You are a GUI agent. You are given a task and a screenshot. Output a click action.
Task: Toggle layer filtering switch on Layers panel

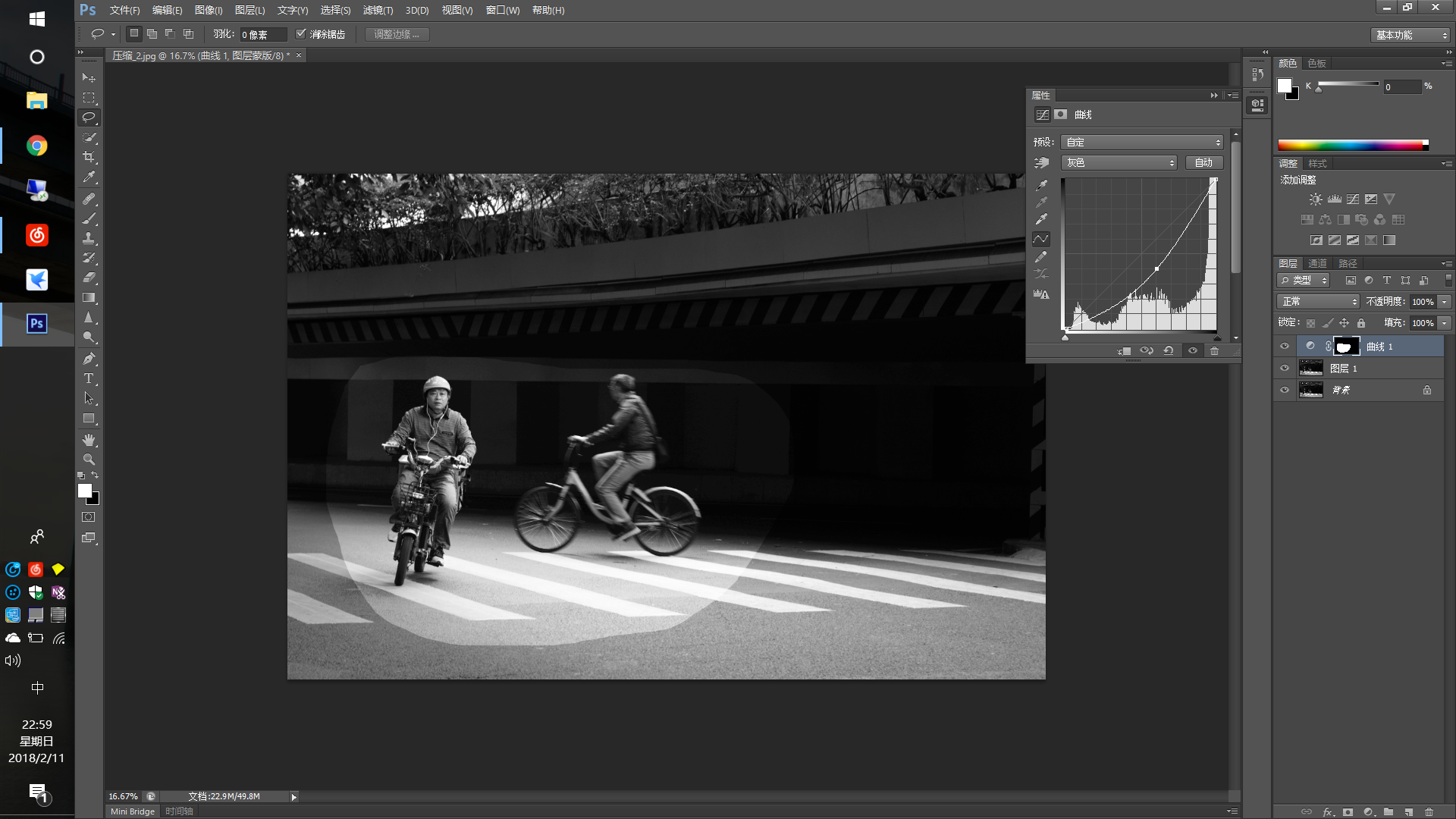click(1448, 280)
